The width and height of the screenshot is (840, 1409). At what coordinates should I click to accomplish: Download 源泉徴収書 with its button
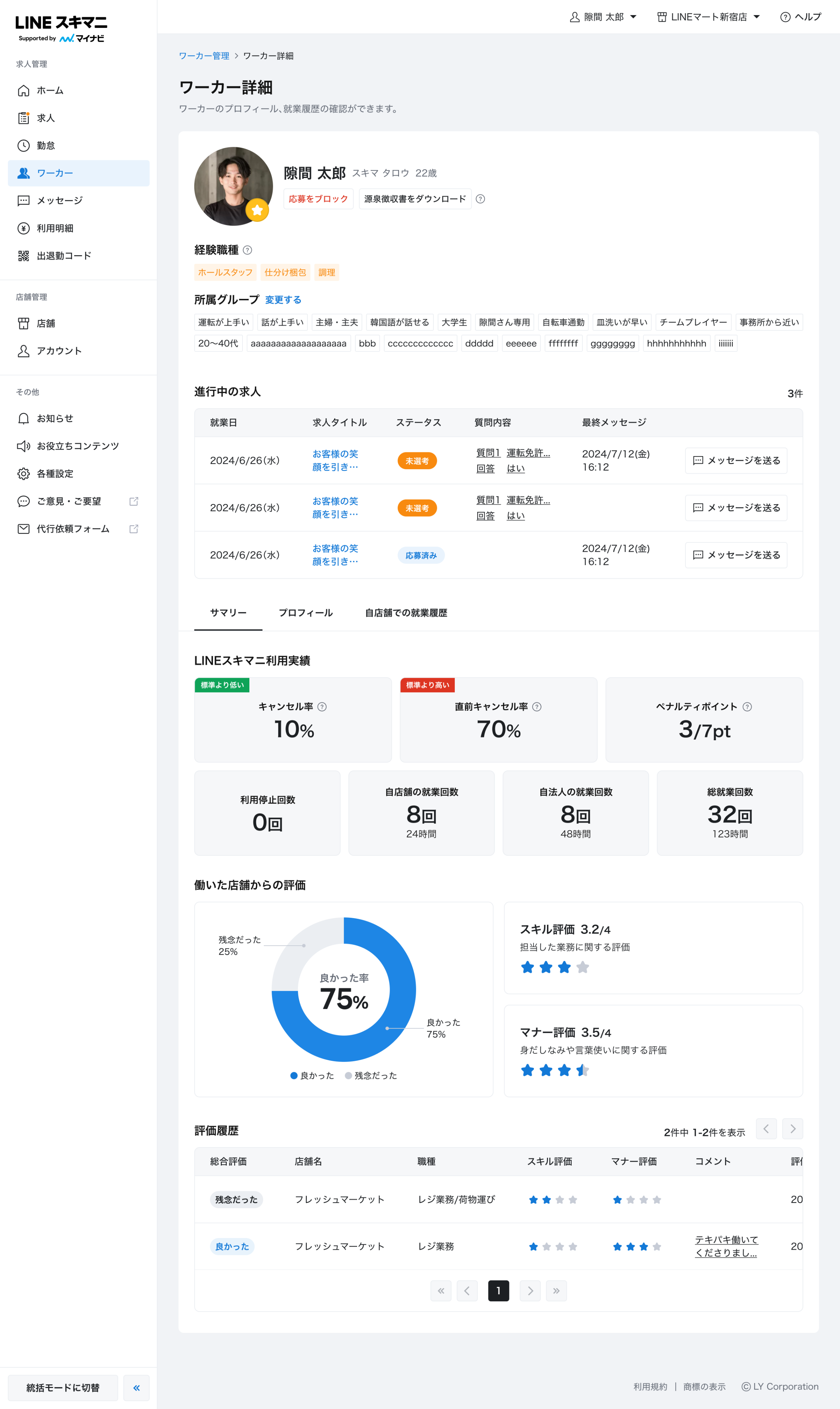click(414, 199)
